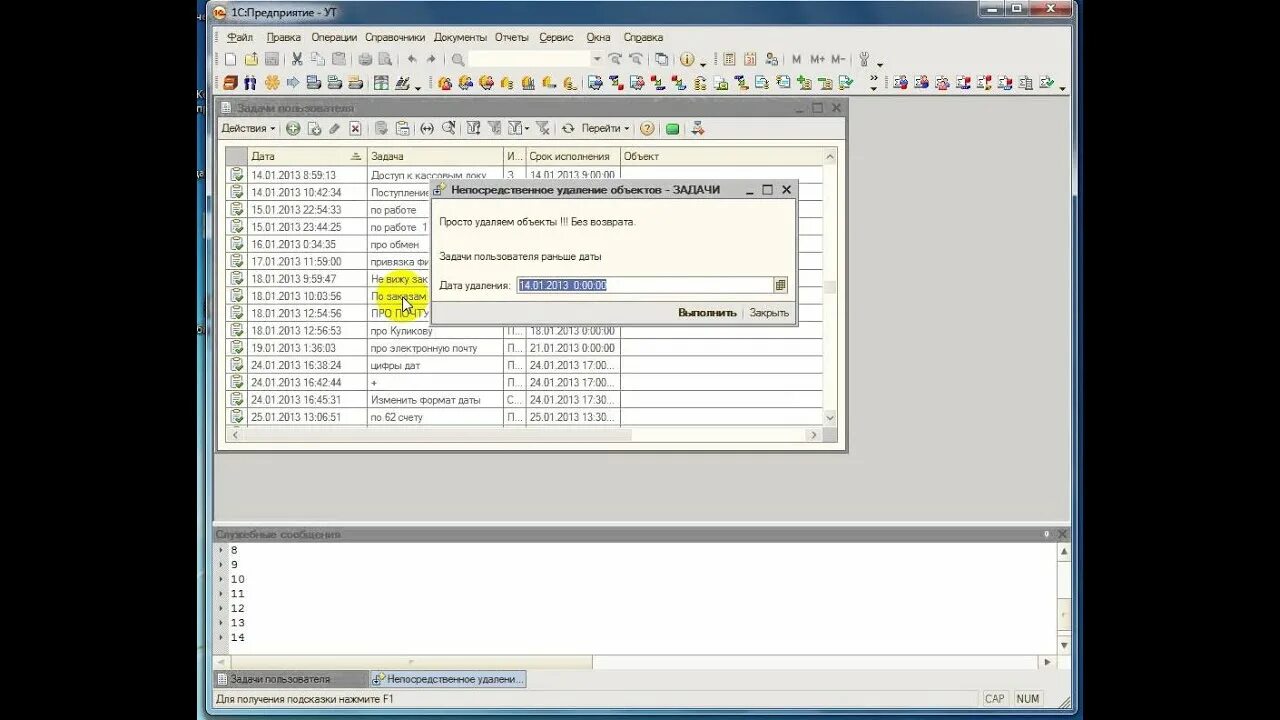The width and height of the screenshot is (1280, 720).
Task: Sort by the Дата column header
Action: pos(307,156)
